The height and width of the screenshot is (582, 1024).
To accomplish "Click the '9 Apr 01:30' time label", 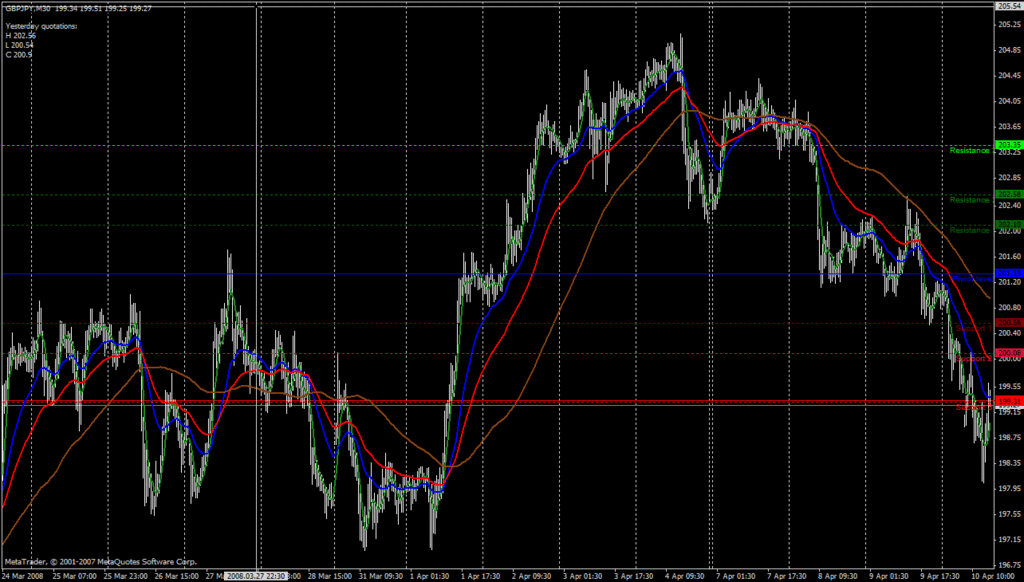I will (x=889, y=577).
